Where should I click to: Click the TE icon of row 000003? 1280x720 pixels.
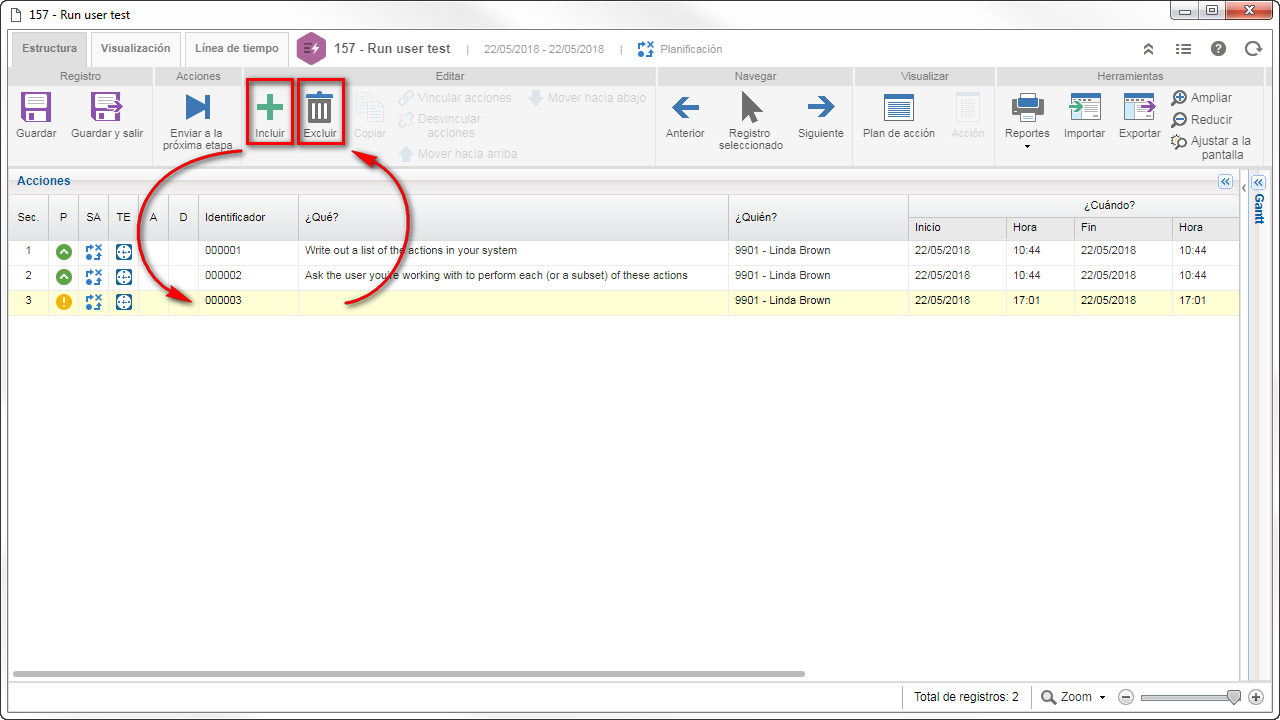[x=124, y=302]
